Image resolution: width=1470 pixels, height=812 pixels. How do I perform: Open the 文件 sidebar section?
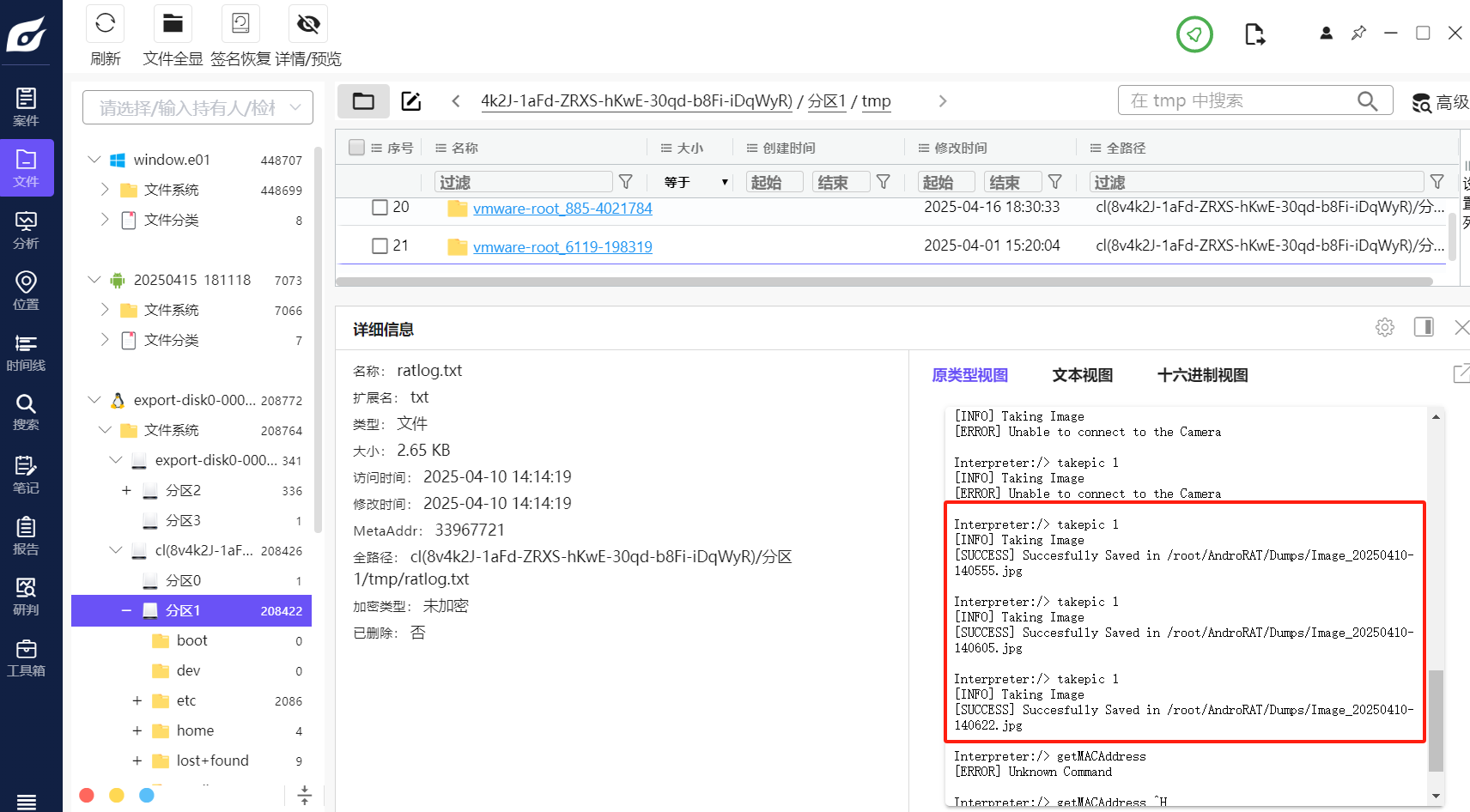(x=26, y=167)
